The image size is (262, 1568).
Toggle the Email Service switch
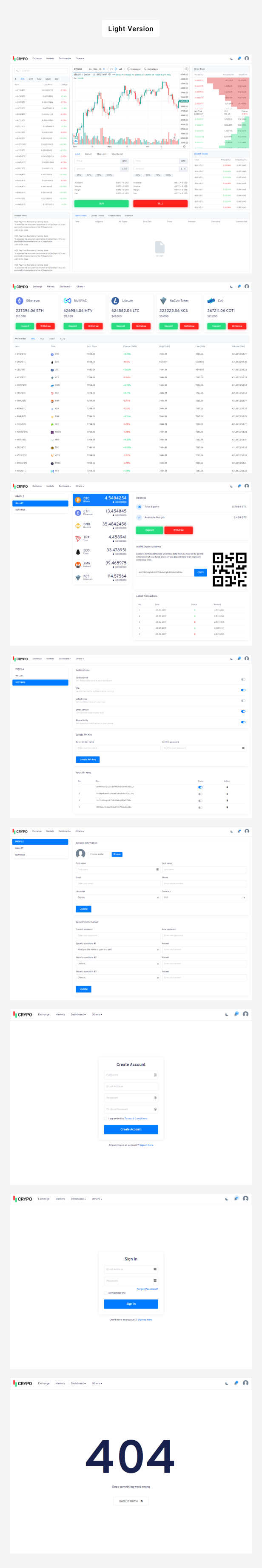pyautogui.click(x=243, y=711)
